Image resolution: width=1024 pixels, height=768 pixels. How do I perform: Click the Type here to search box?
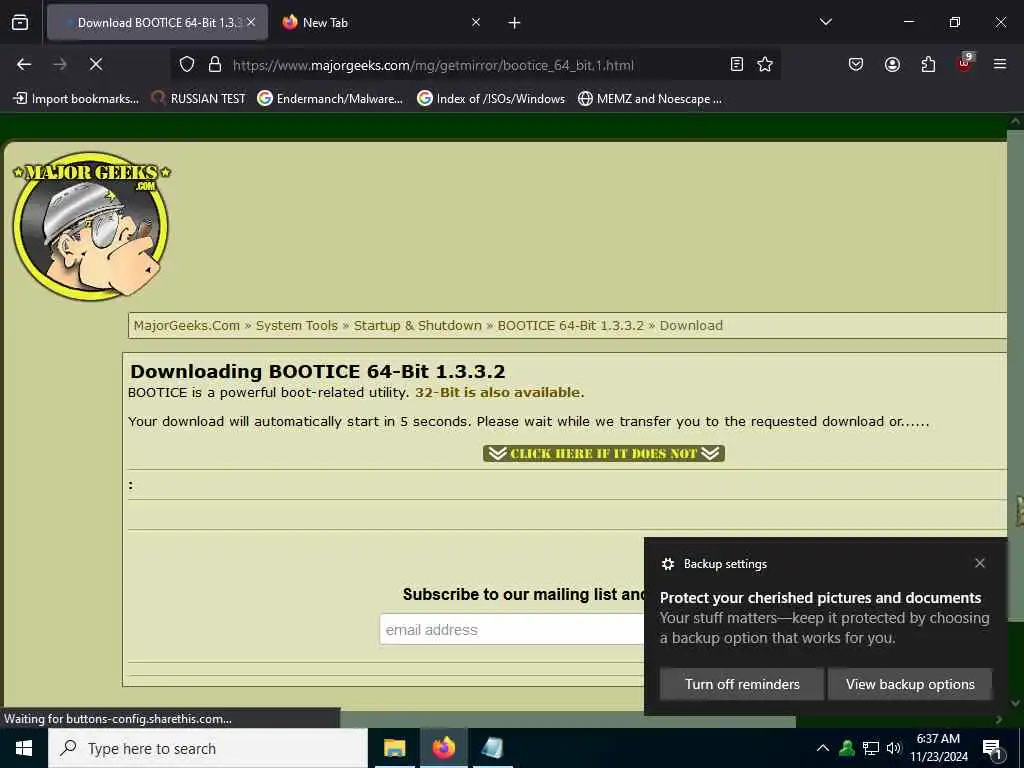[x=208, y=748]
